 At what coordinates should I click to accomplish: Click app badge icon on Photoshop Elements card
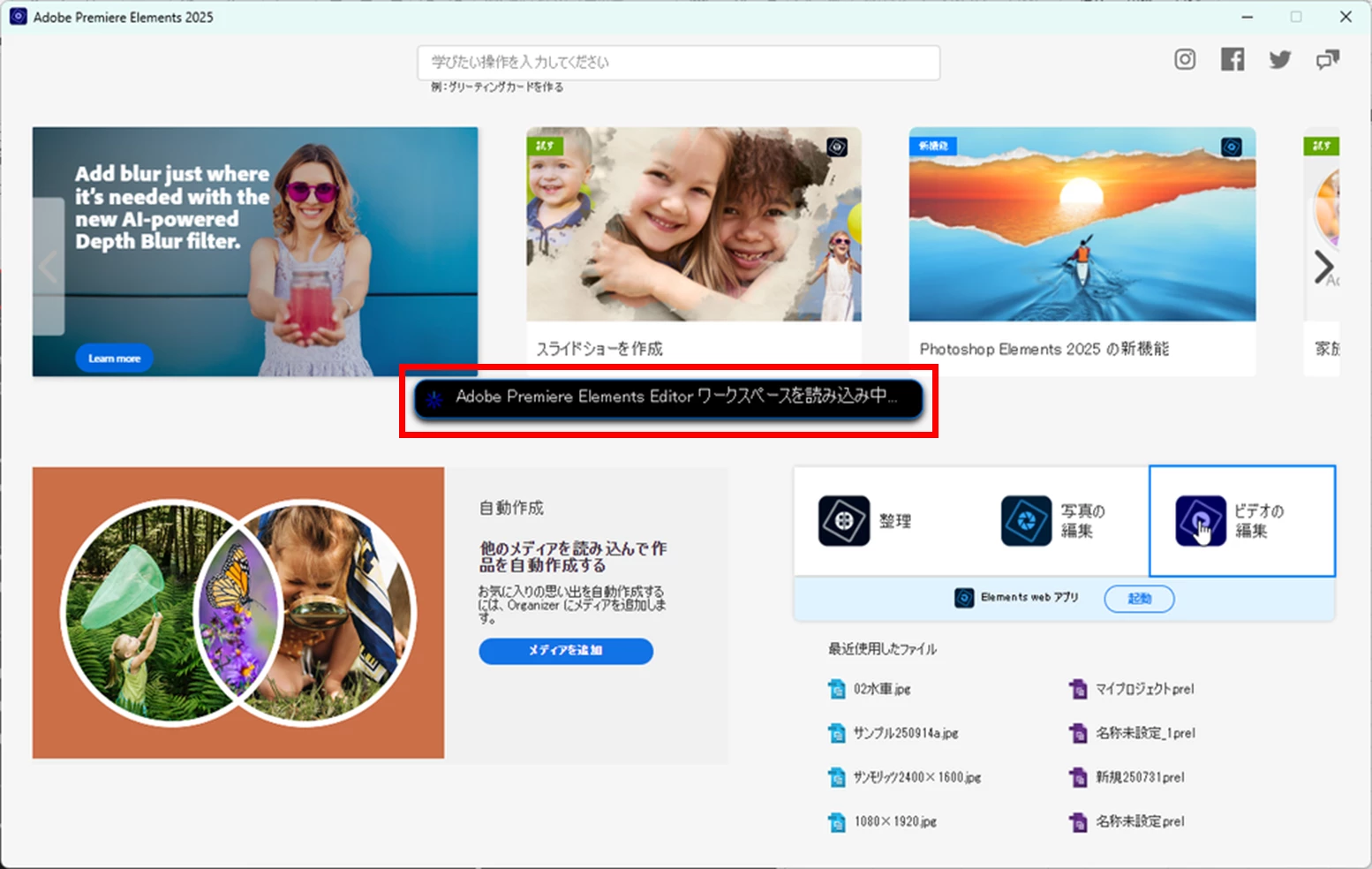[1232, 147]
